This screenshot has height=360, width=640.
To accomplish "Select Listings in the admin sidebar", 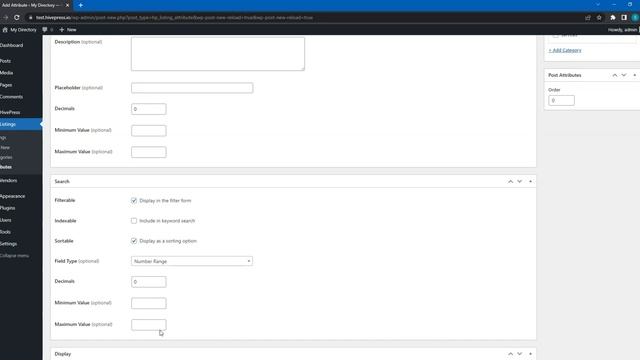I will pos(20,124).
